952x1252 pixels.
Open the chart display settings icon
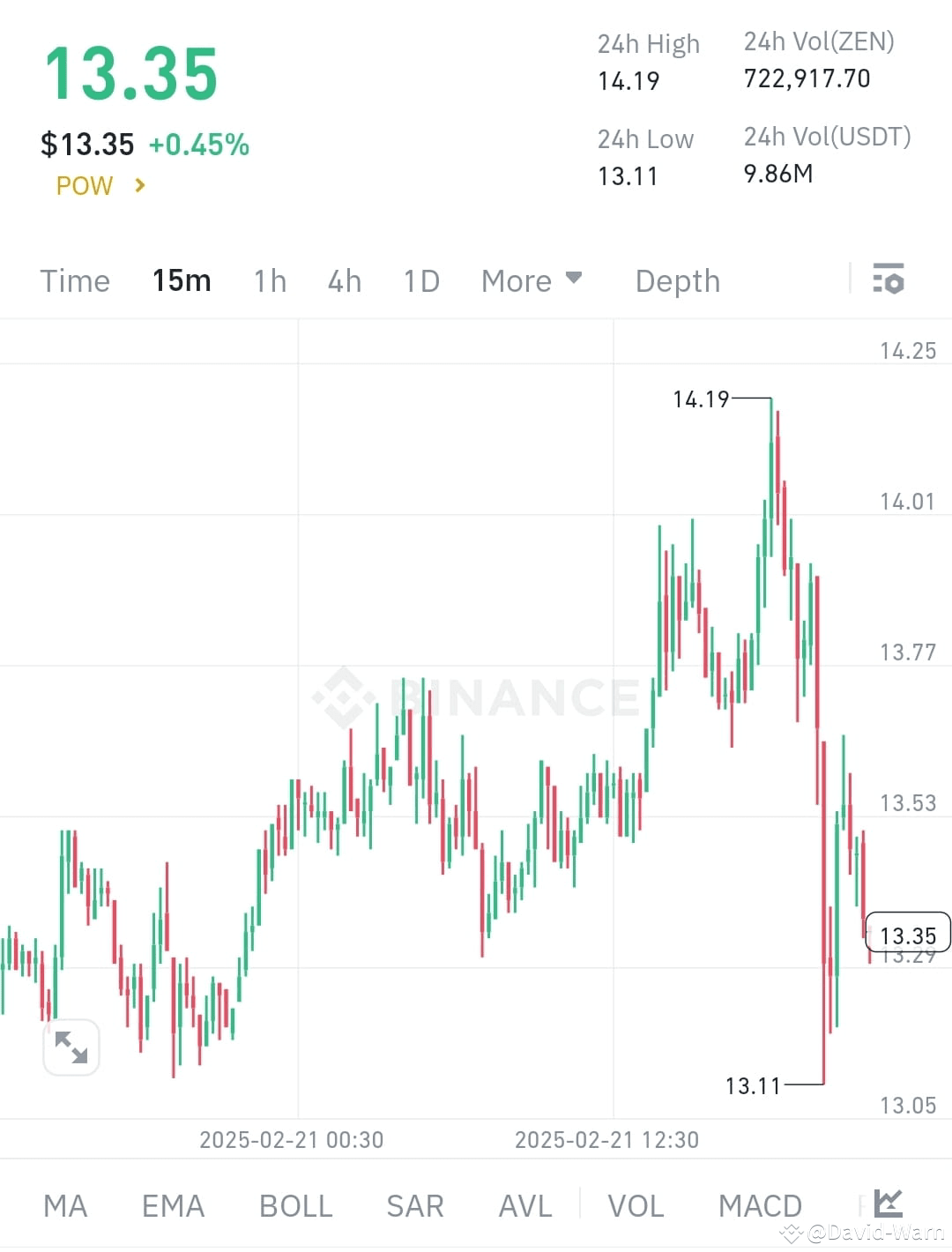[889, 279]
